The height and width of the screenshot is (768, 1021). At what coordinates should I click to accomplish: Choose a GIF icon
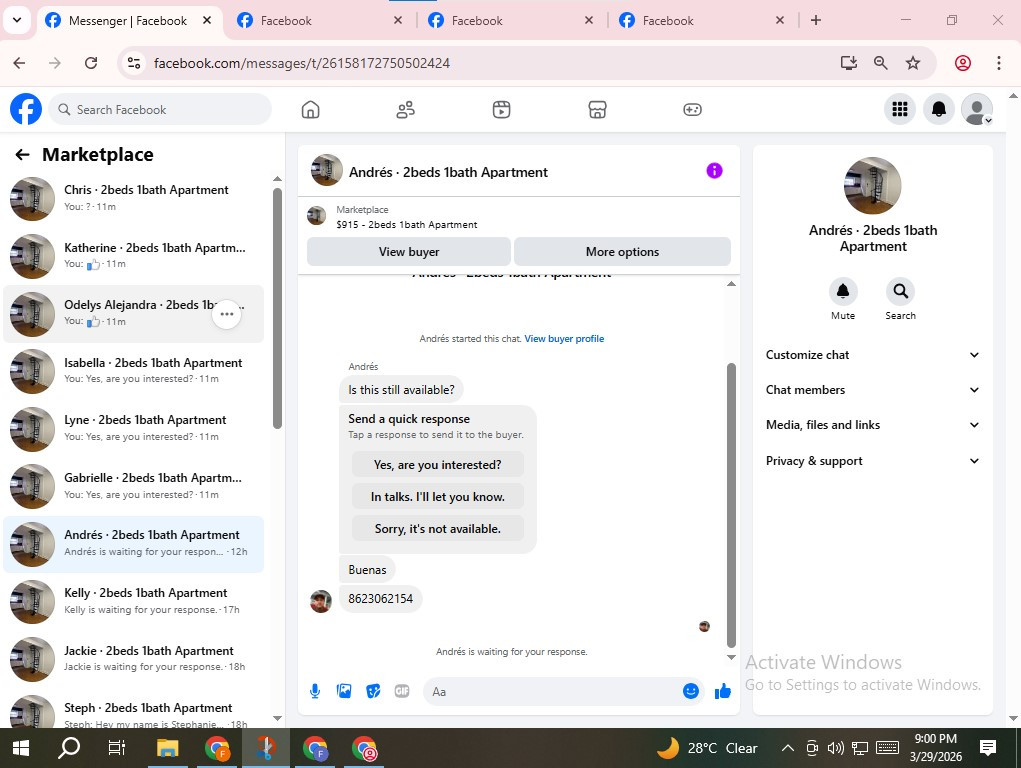pos(402,691)
